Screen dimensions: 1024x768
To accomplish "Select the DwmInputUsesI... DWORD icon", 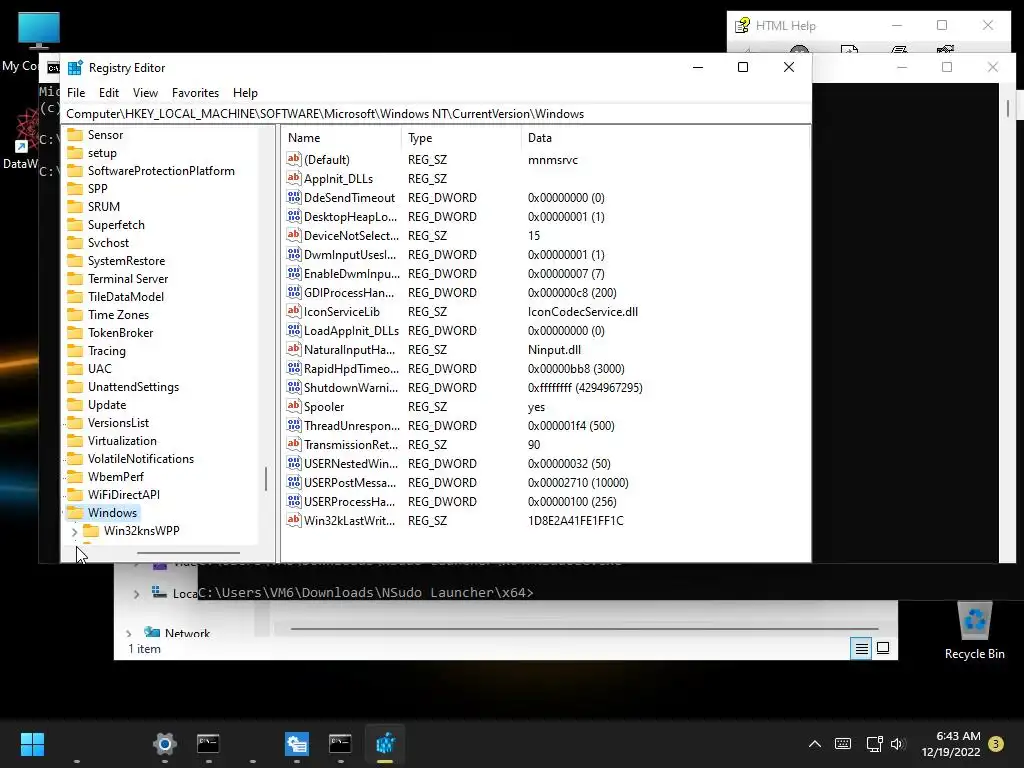I will point(294,254).
